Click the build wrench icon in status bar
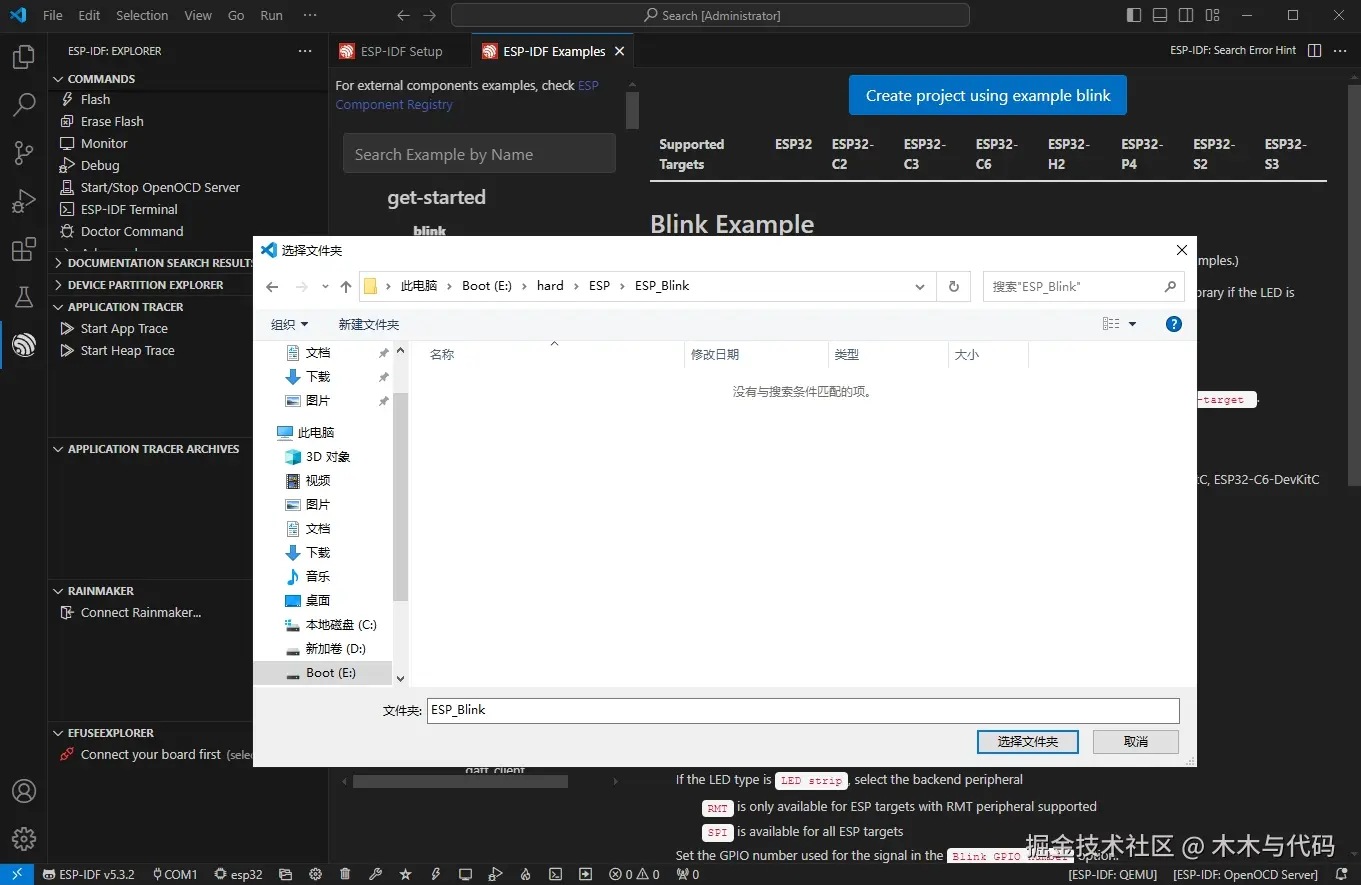The height and width of the screenshot is (885, 1361). [375, 874]
